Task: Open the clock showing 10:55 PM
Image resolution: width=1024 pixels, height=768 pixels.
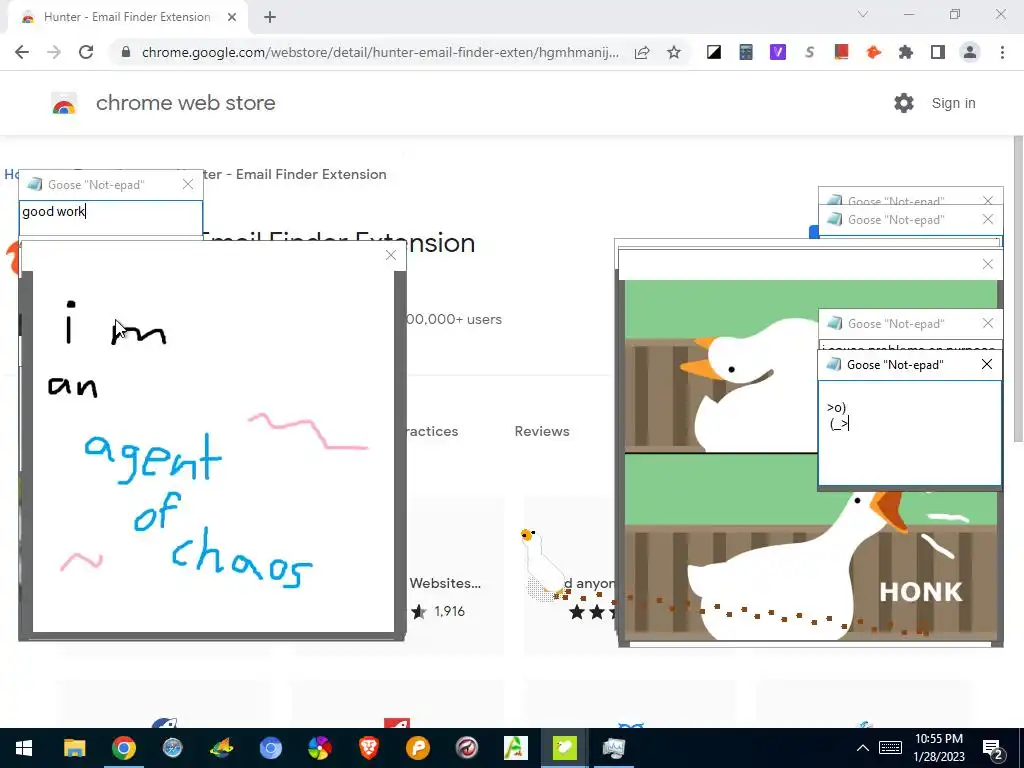Action: pyautogui.click(x=939, y=748)
